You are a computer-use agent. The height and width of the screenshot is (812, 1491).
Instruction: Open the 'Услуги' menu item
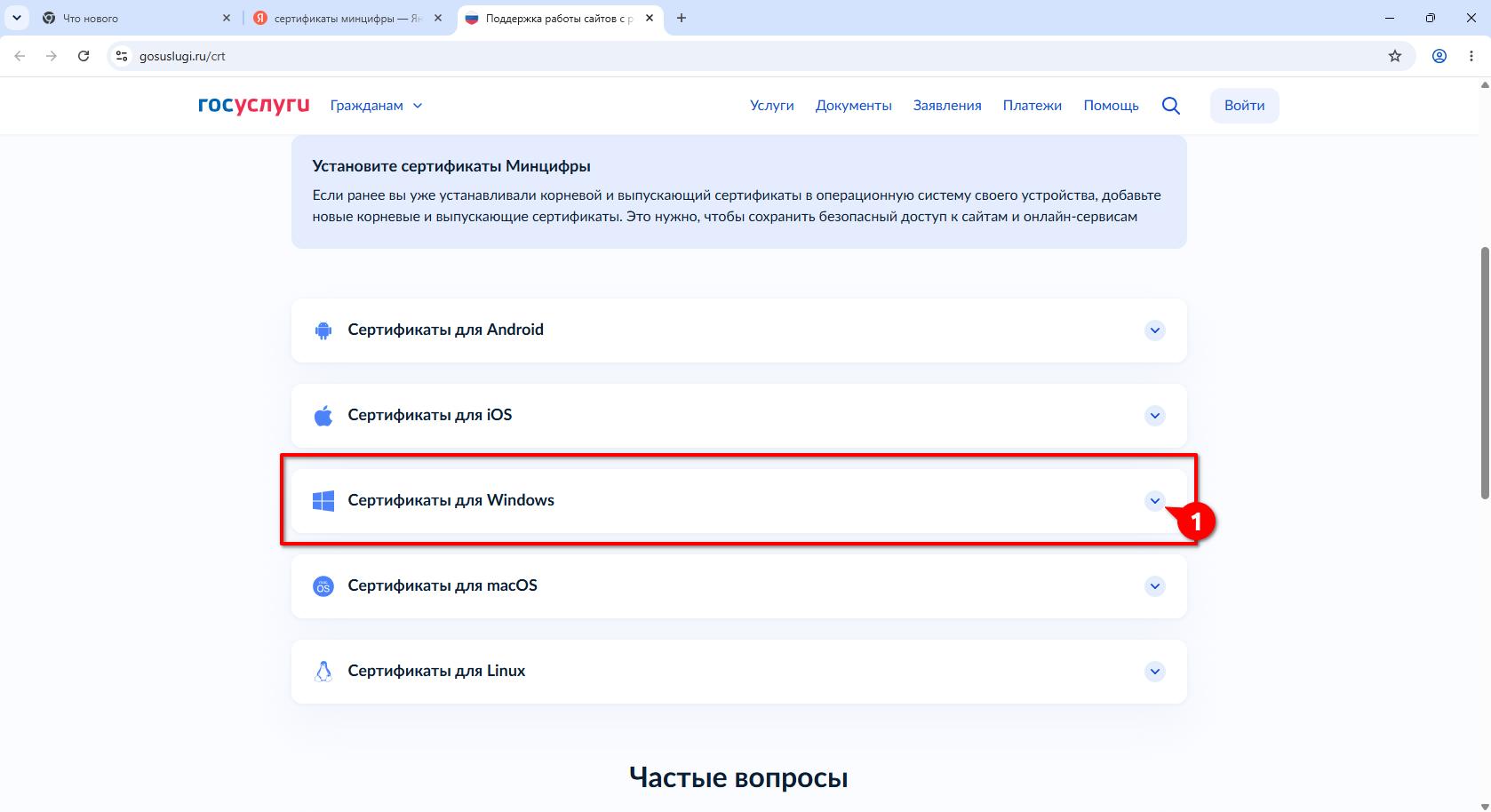click(772, 105)
